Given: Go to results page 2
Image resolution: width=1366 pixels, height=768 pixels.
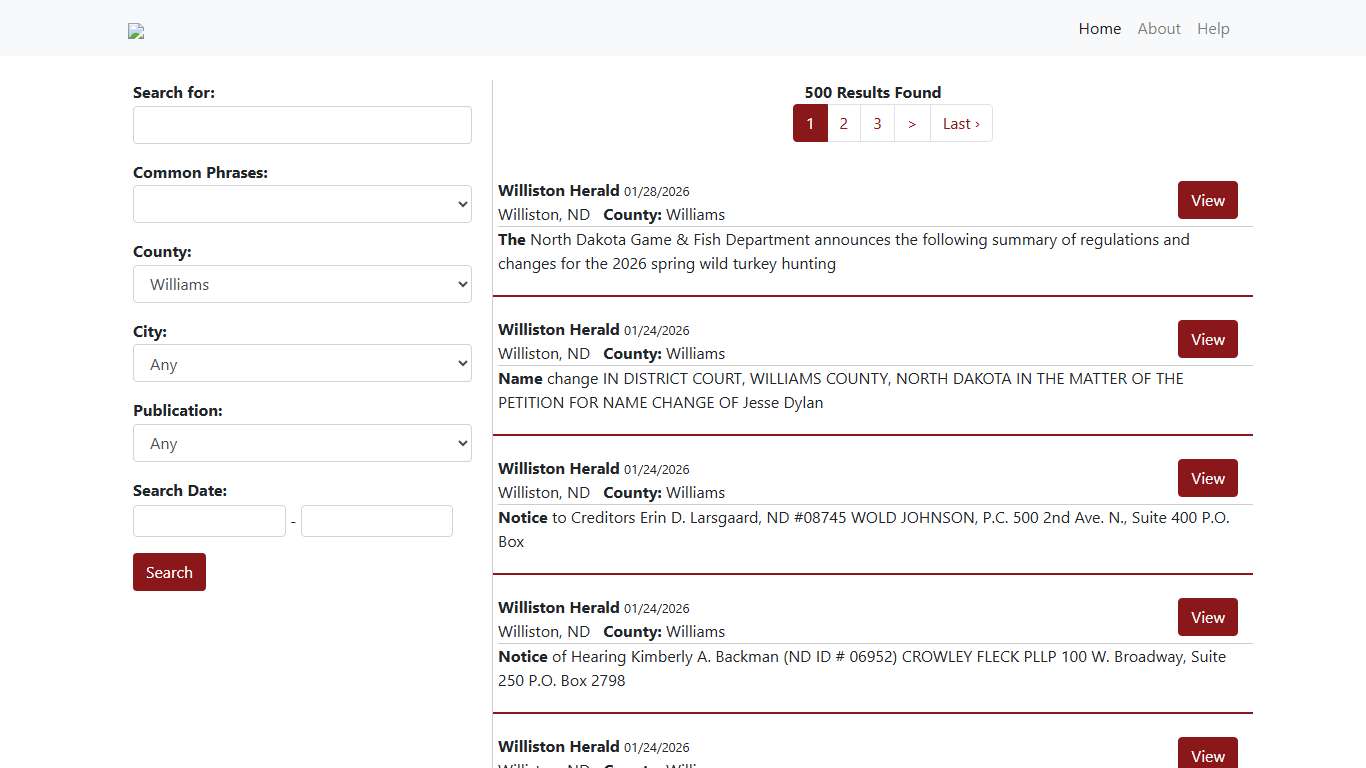Looking at the screenshot, I should 844,123.
